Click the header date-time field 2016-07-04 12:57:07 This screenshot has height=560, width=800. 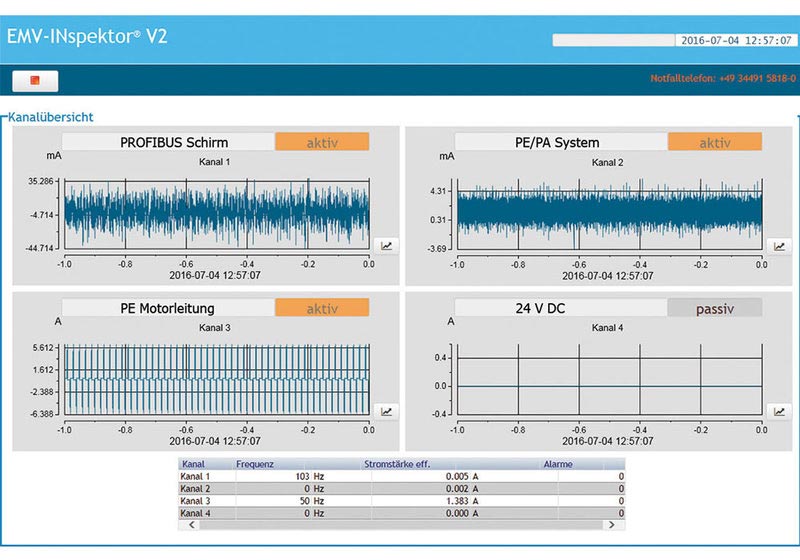(736, 40)
